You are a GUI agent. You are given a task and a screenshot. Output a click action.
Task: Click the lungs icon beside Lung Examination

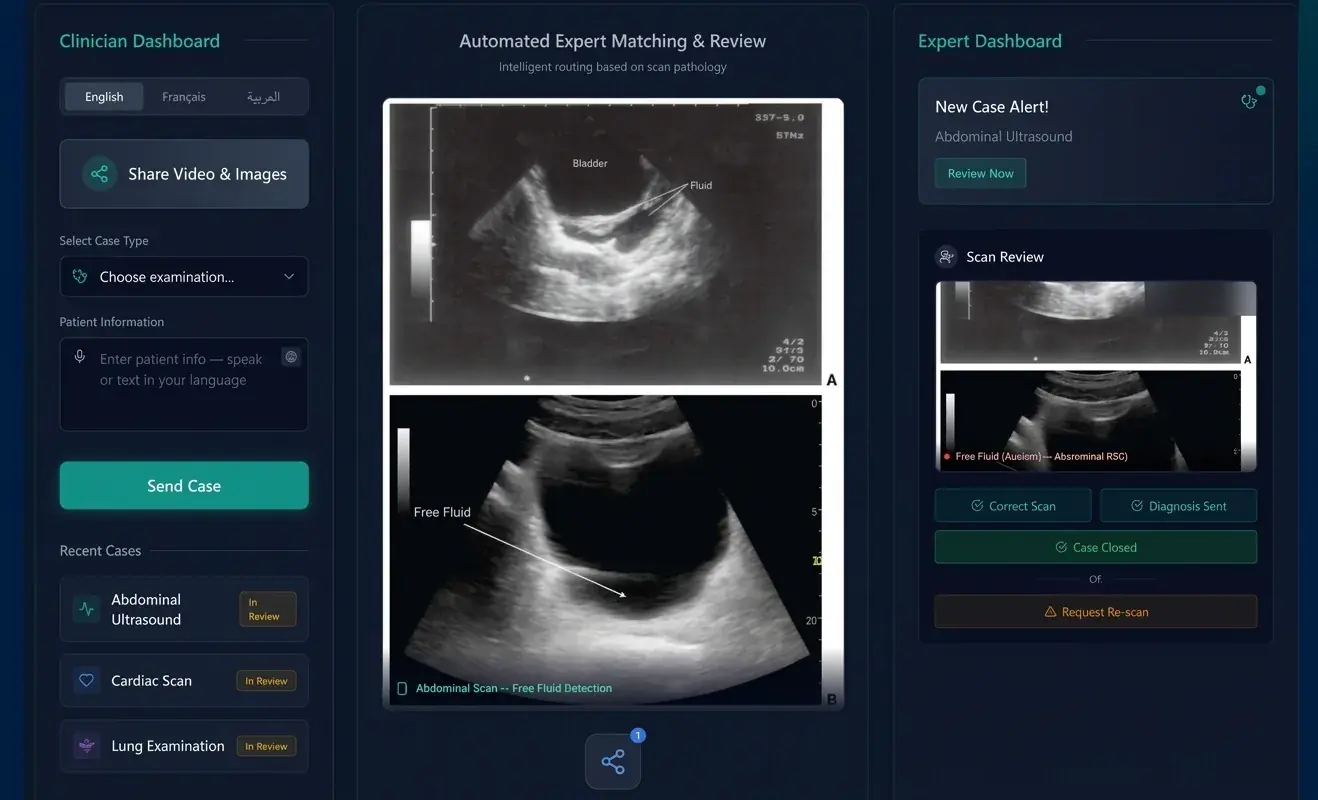[85, 746]
